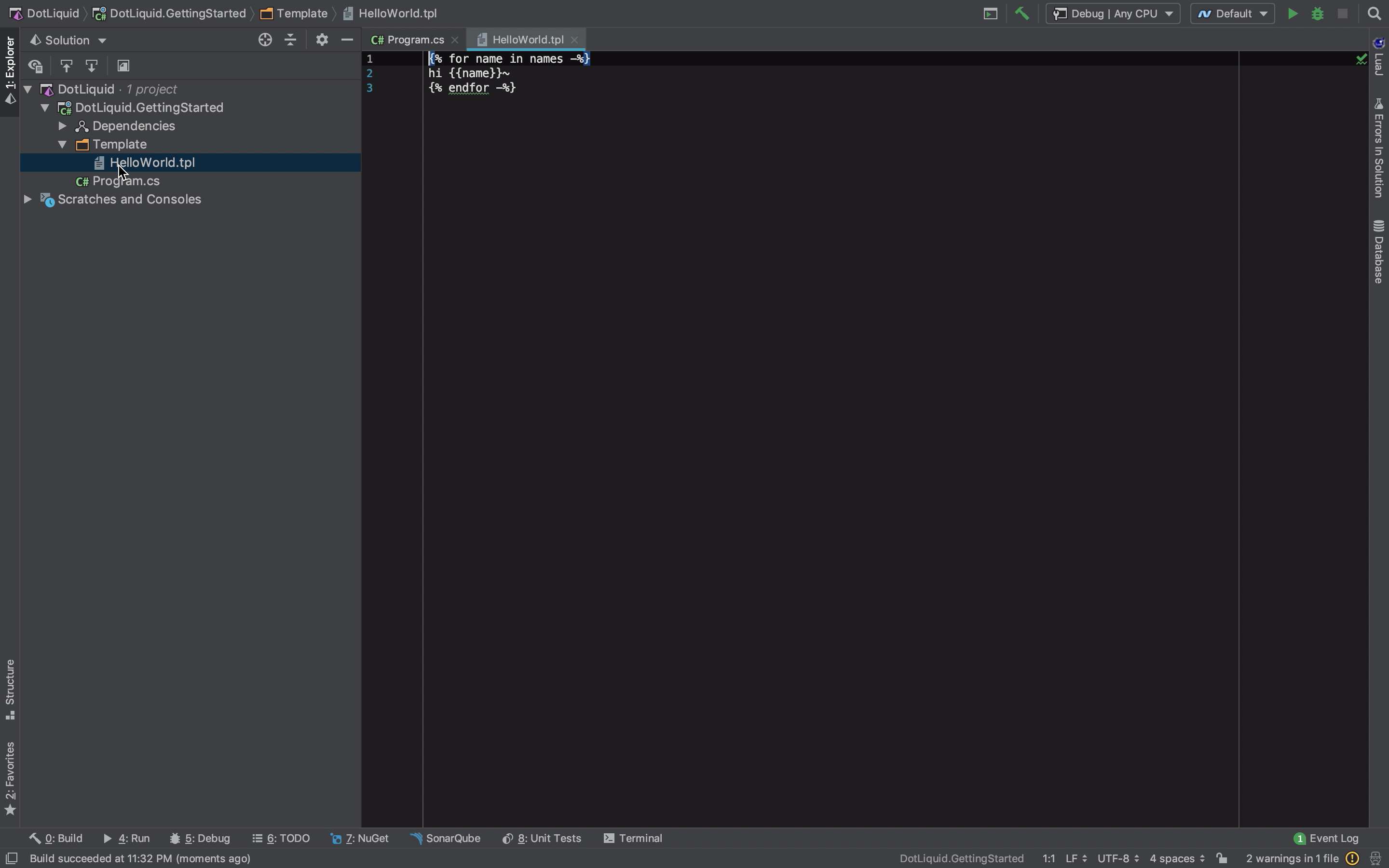This screenshot has width=1389, height=868.
Task: Open the Errors In Solution side panel
Action: click(1379, 148)
